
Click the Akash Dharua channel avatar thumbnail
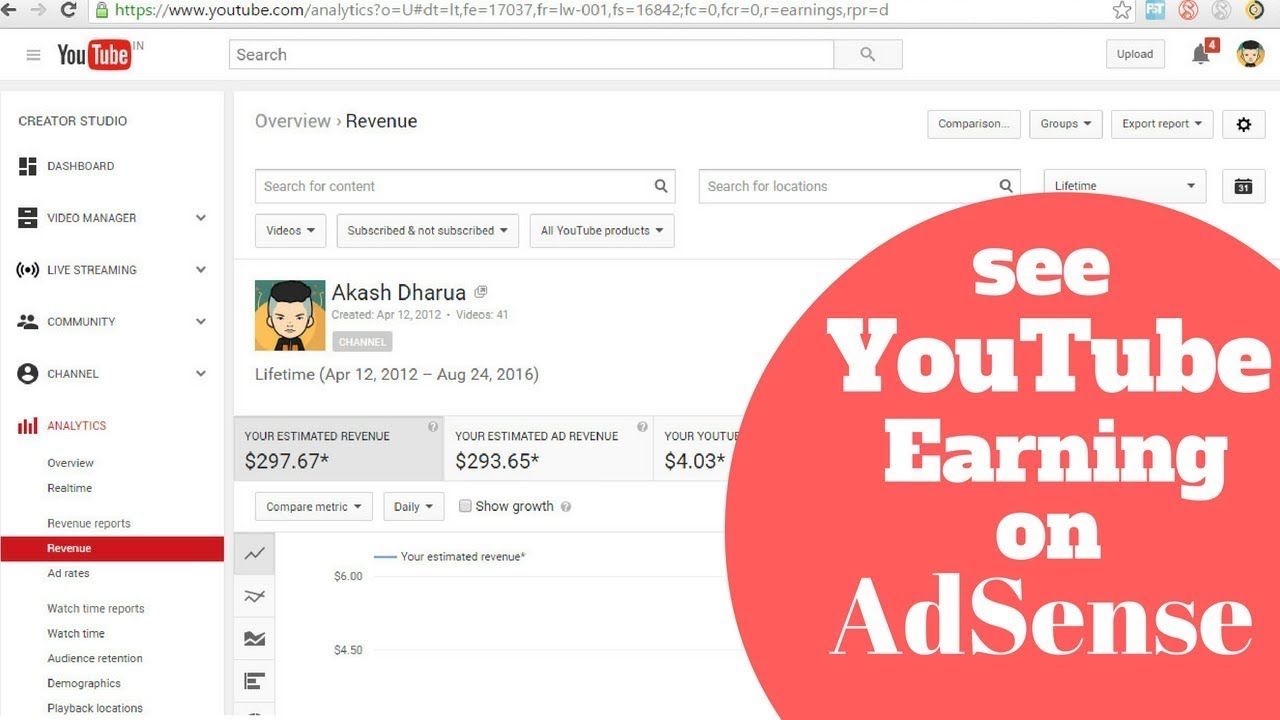(x=290, y=315)
